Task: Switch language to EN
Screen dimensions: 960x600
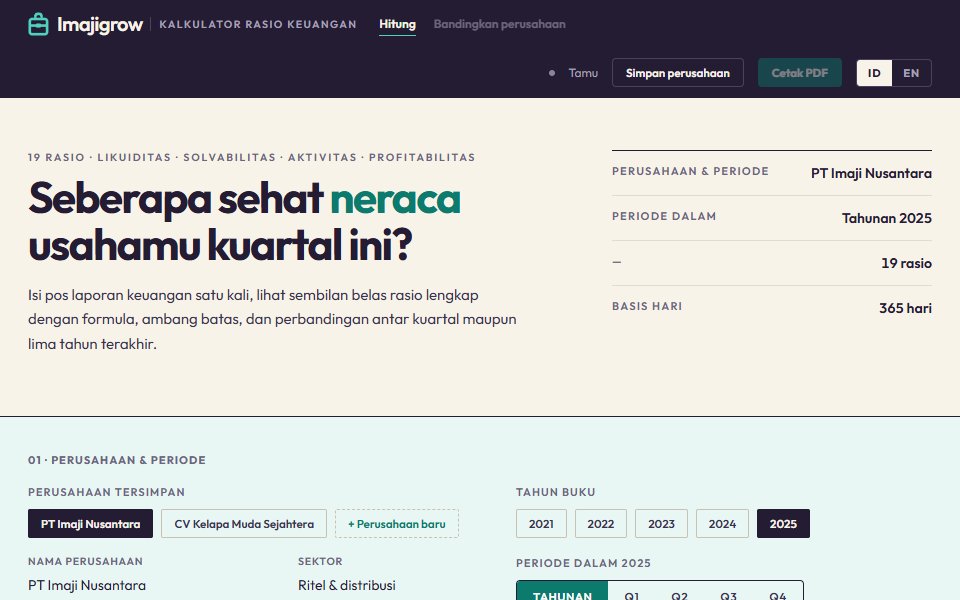Action: (x=911, y=73)
